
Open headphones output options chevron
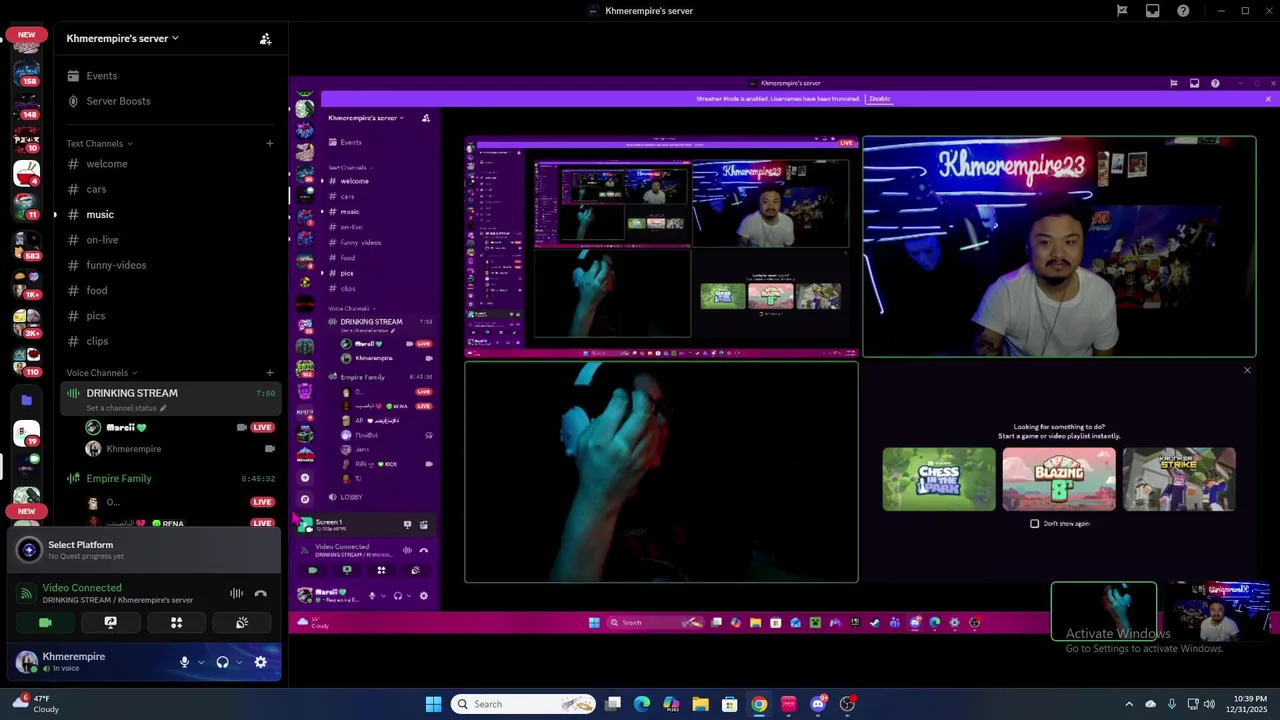[239, 662]
